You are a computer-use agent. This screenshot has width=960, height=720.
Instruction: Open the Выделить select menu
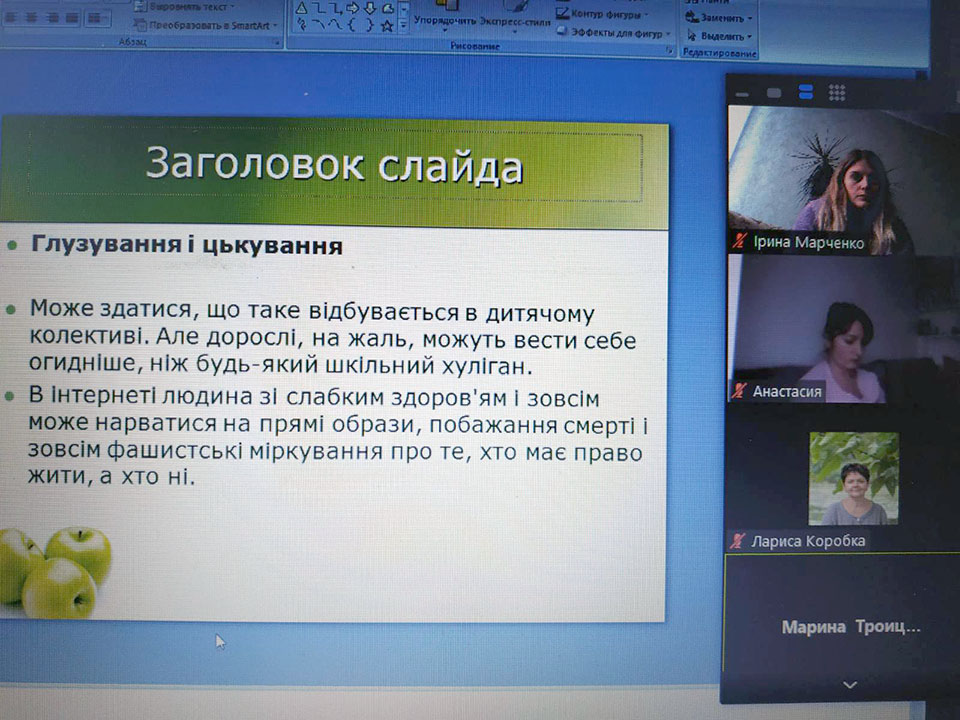[x=720, y=36]
